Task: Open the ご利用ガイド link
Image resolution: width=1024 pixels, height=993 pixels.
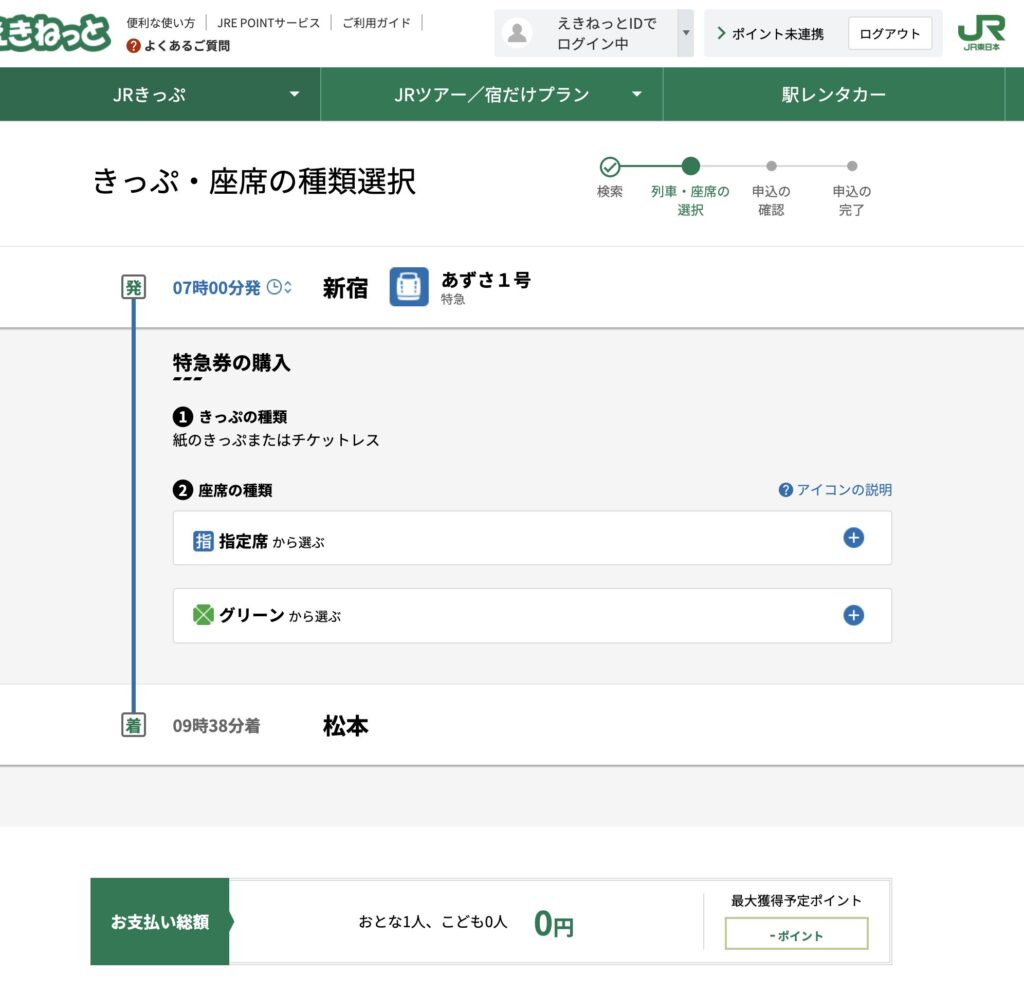Action: pyautogui.click(x=376, y=22)
